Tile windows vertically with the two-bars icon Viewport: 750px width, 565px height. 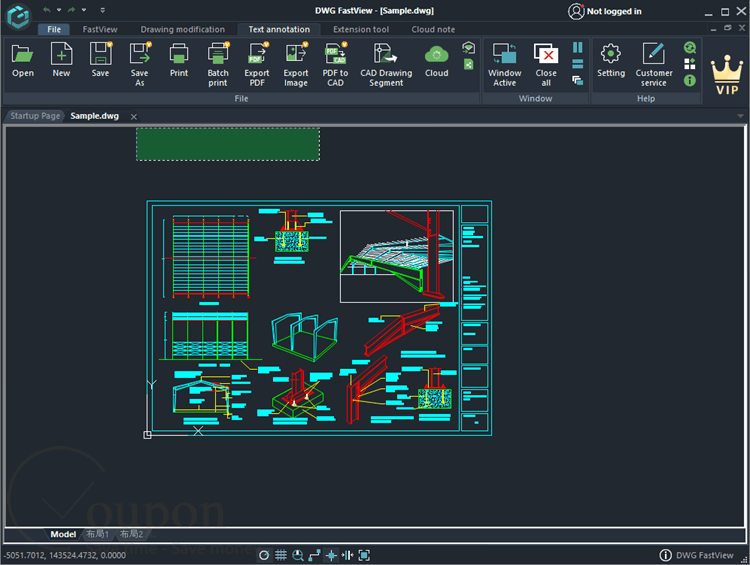pos(578,47)
